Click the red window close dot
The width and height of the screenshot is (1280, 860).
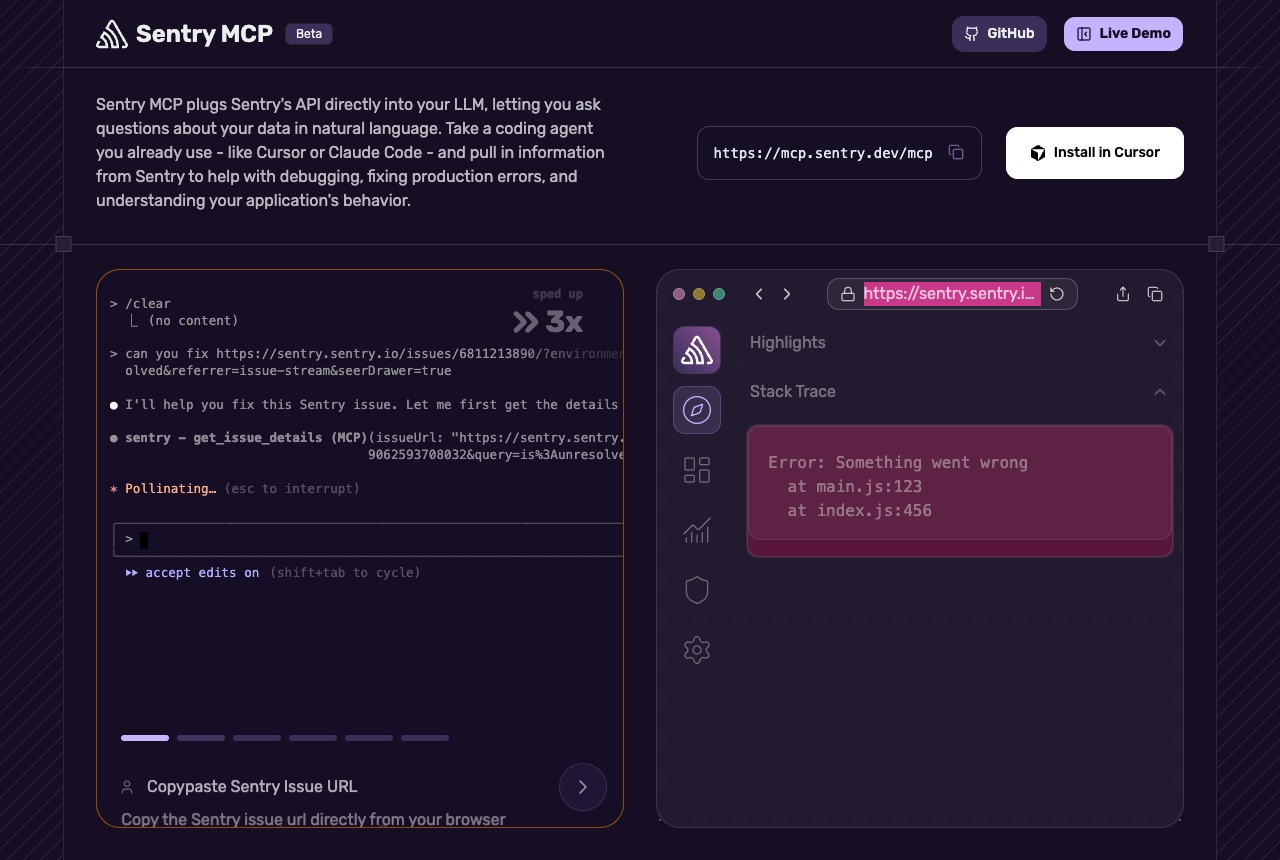pos(679,294)
